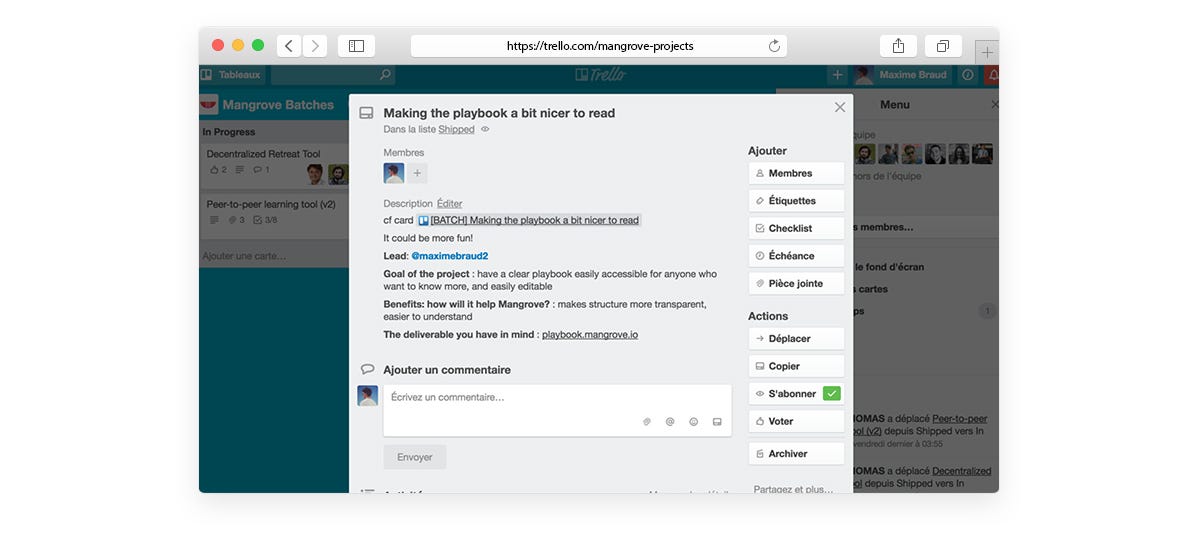Viewport: 1200px width, 536px height.
Task: Click the In Progress list header
Action: [x=229, y=132]
